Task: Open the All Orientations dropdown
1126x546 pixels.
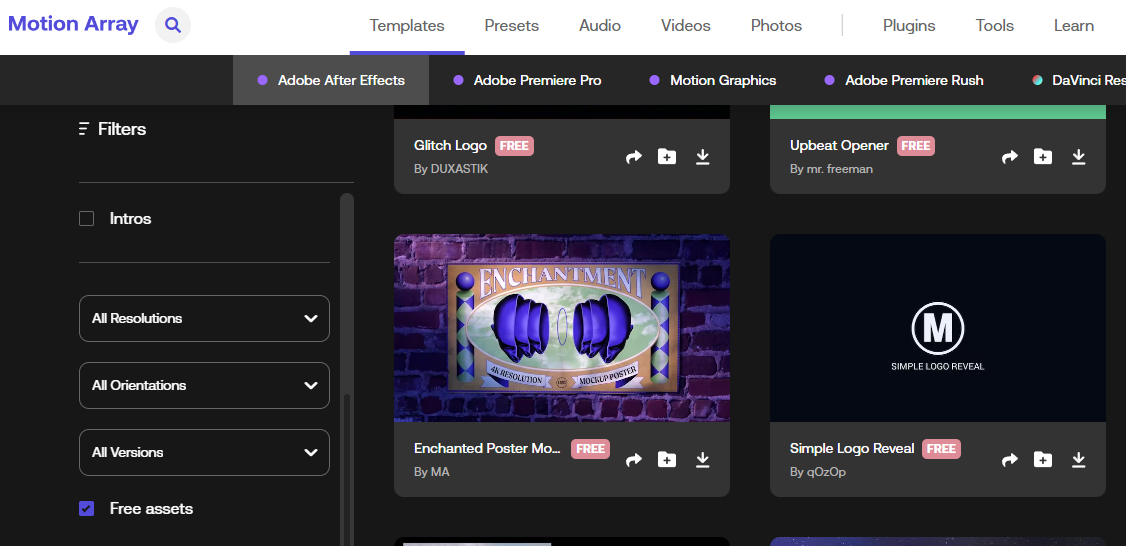Action: coord(204,385)
